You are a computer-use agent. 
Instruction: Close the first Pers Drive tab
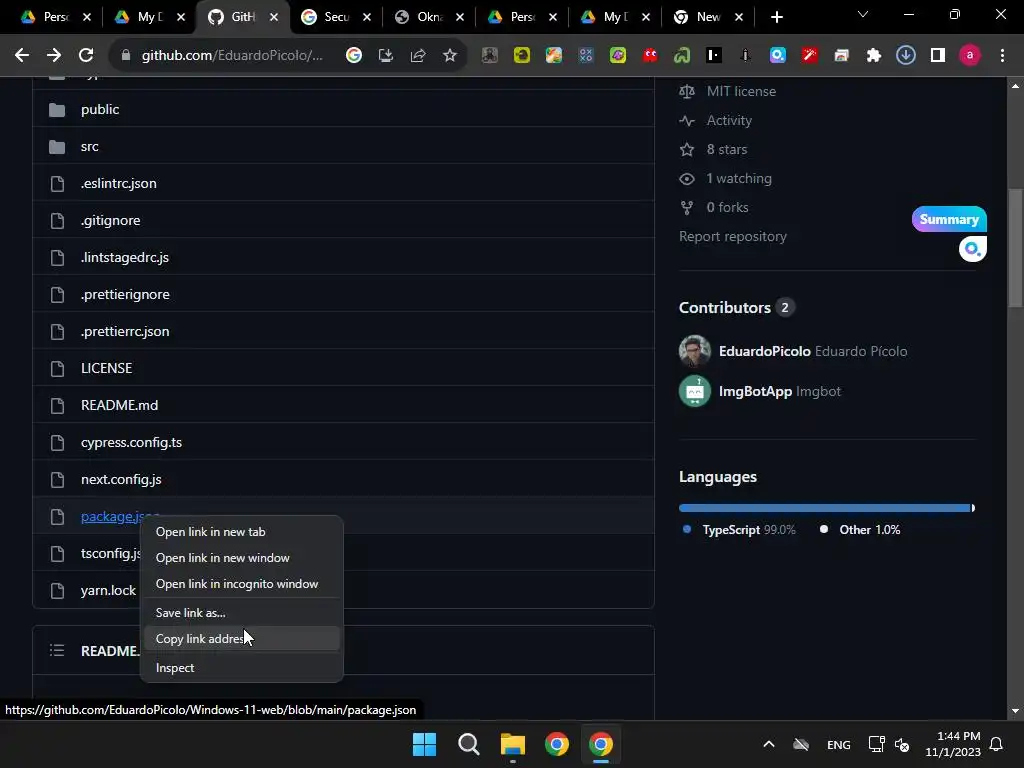[87, 18]
